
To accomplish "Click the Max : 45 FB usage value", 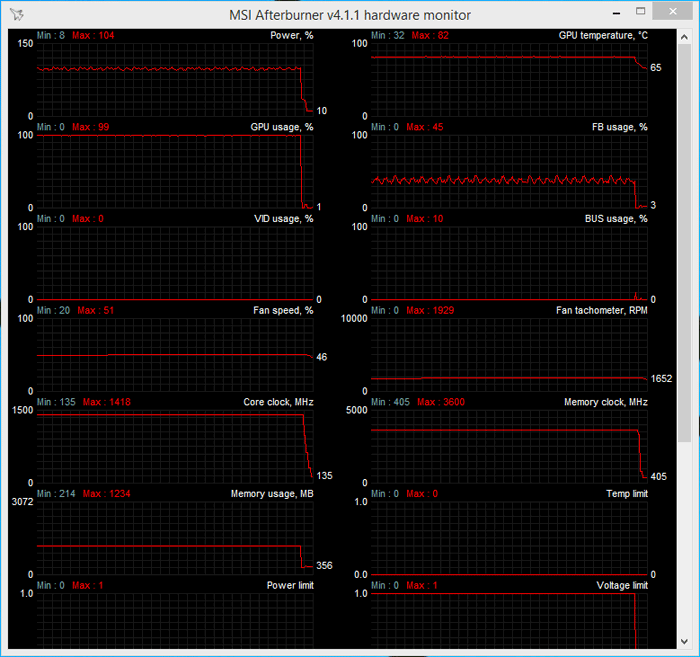I will point(425,127).
